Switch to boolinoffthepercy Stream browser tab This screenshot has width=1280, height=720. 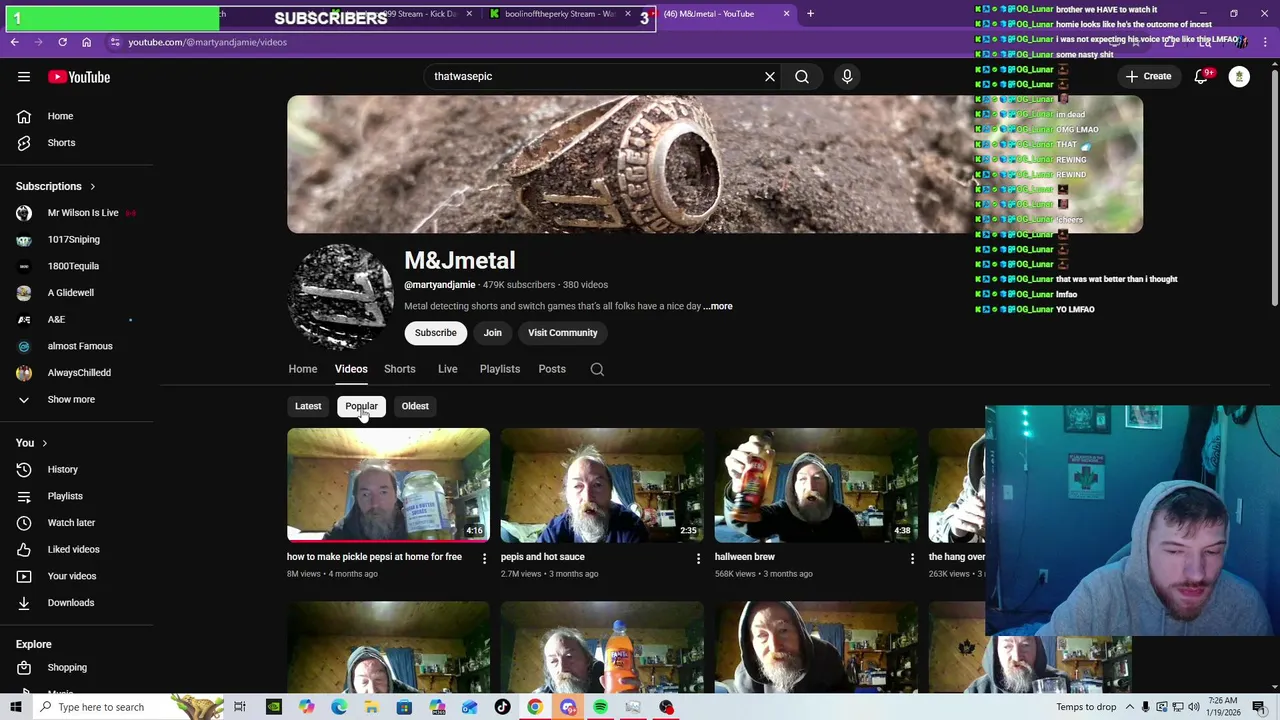pos(559,14)
